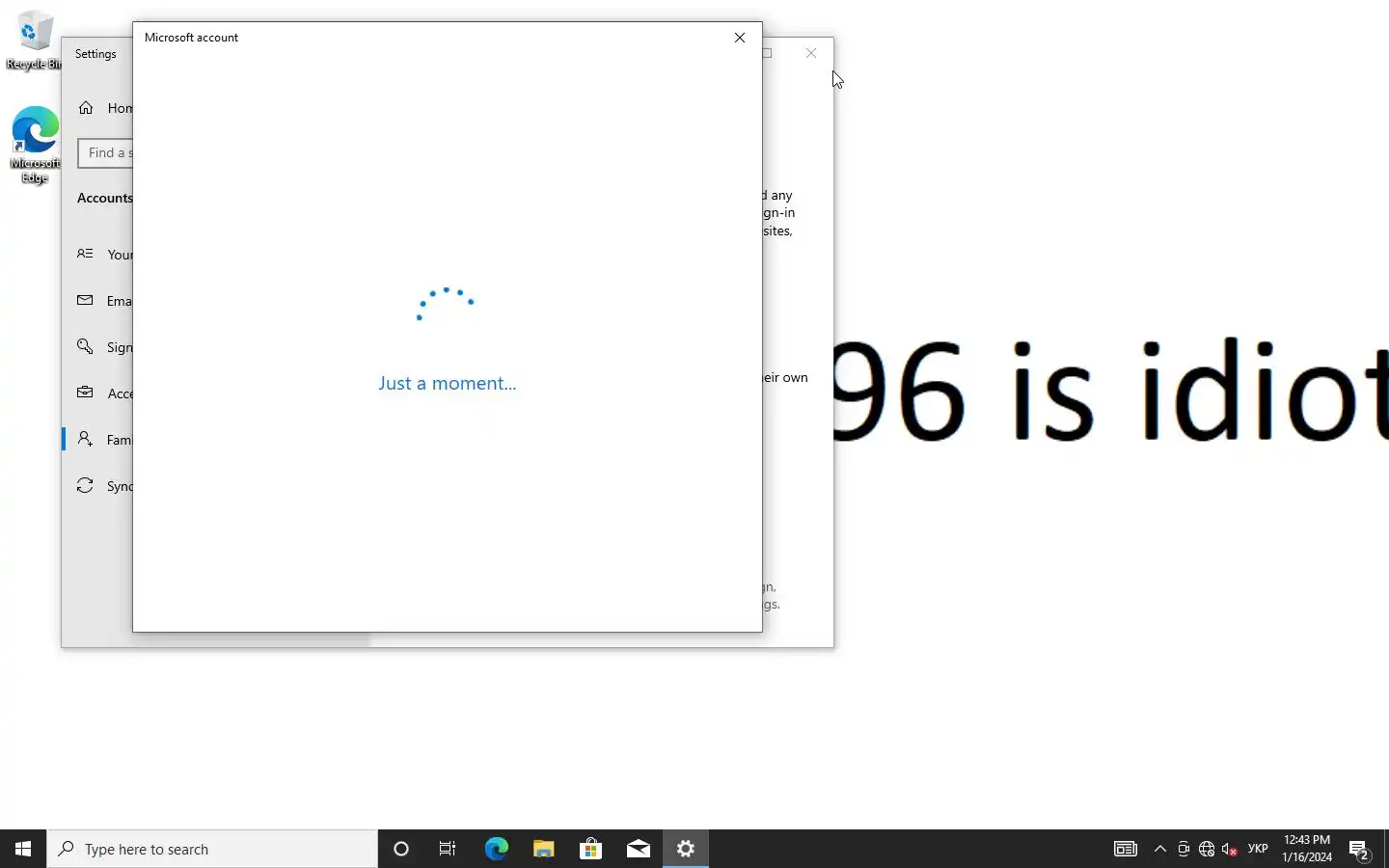Image resolution: width=1389 pixels, height=868 pixels.
Task: Open Email & accounts envelope icon
Action: click(86, 300)
